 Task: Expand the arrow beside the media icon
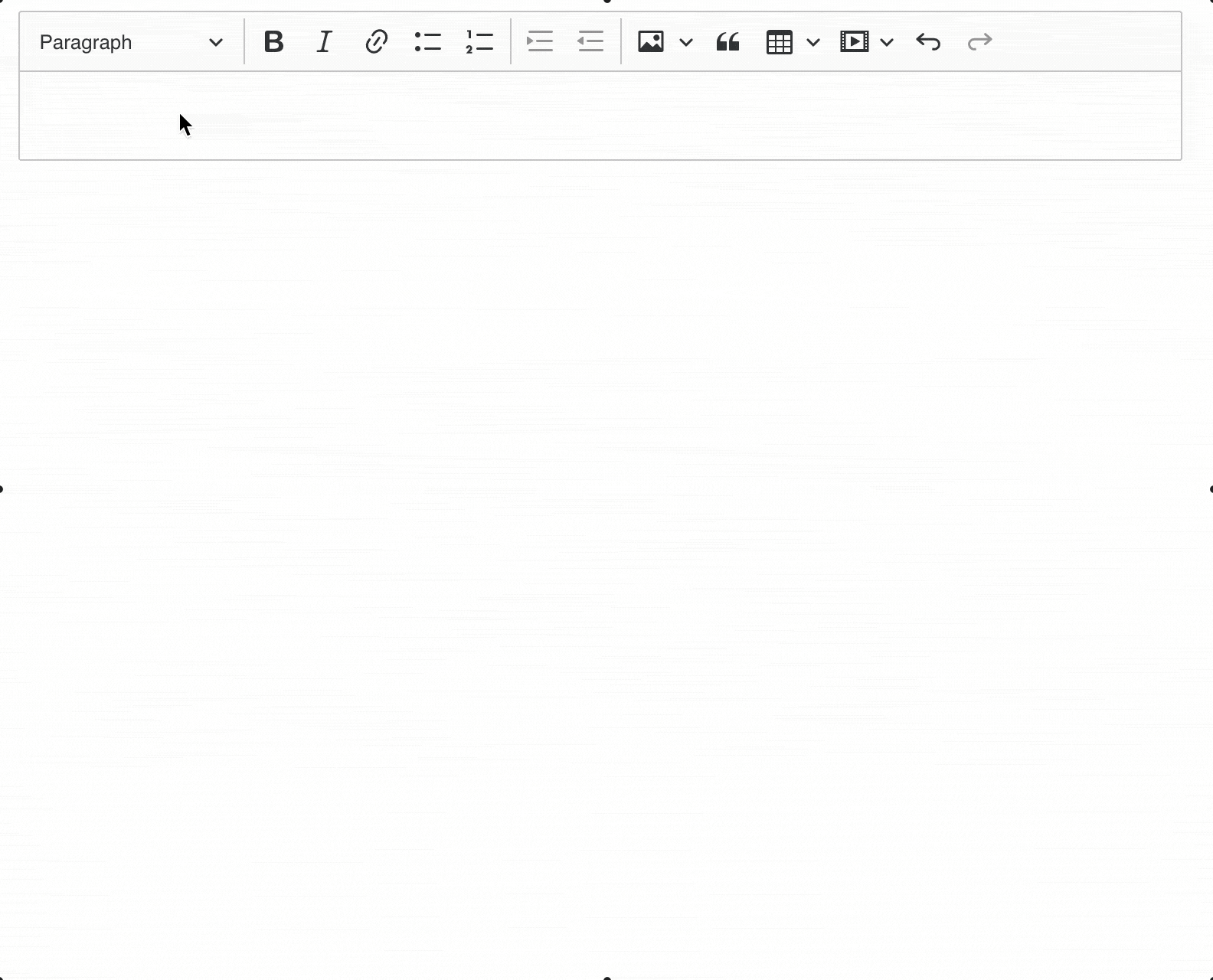(887, 42)
